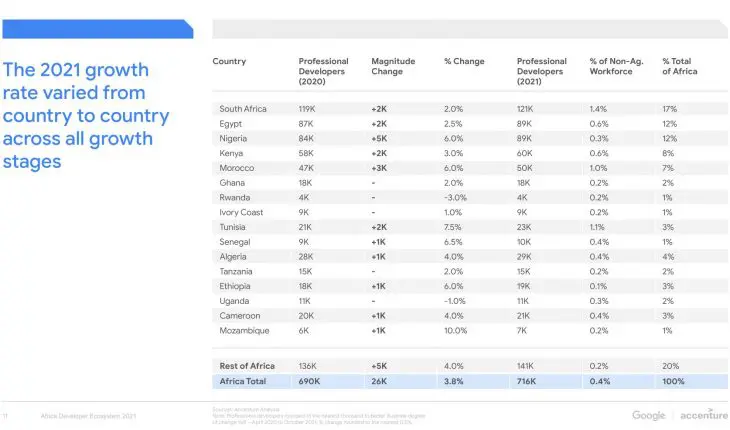Select Egypt's 87K developers 2020 cell
Image resolution: width=730 pixels, height=430 pixels.
coord(306,124)
